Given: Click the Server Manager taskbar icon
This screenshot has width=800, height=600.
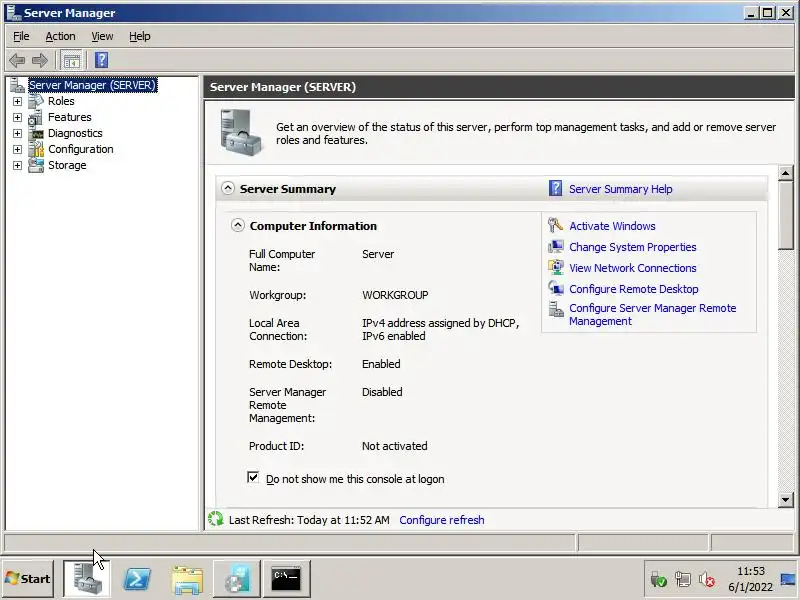Looking at the screenshot, I should [x=86, y=579].
